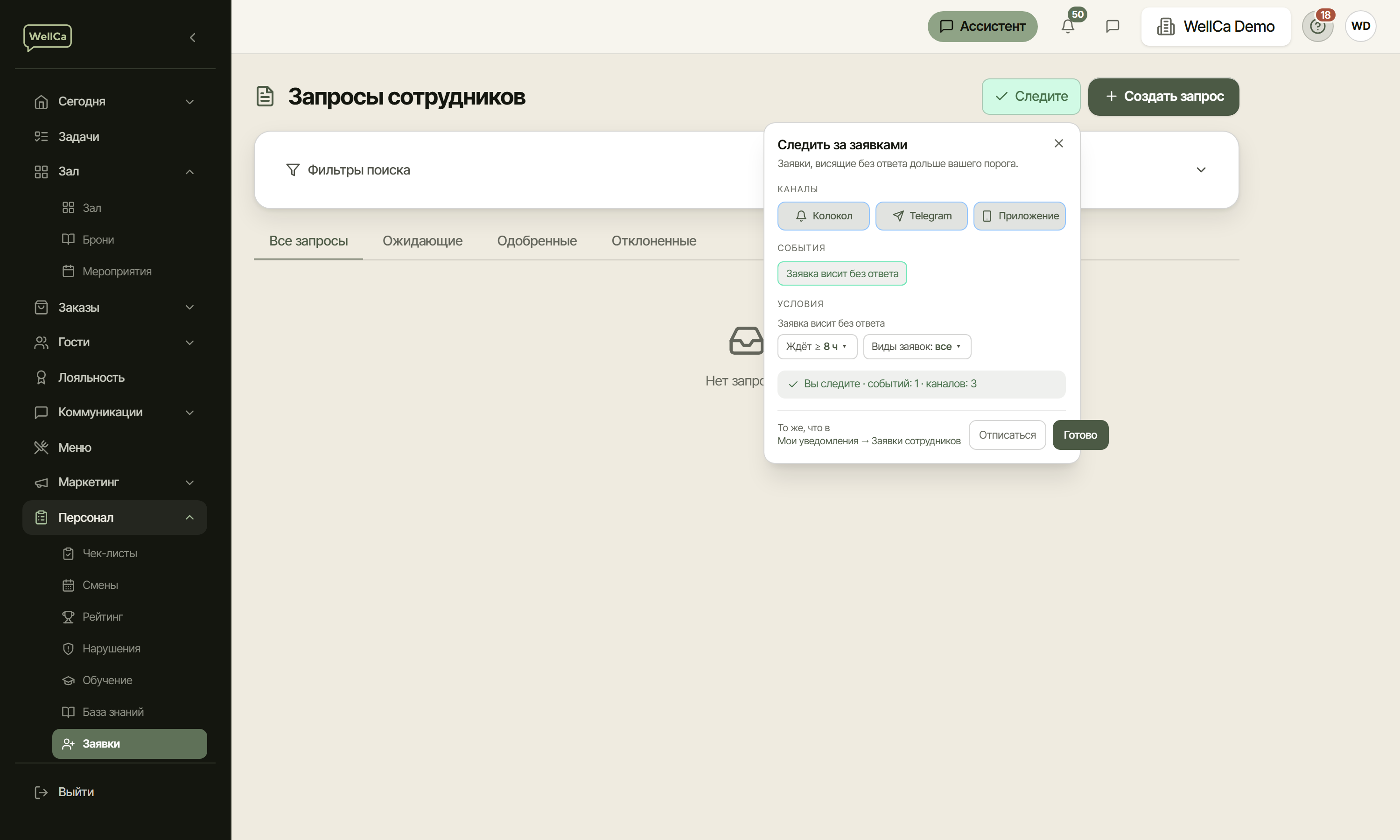Screen dimensions: 1400x840
Task: Open Нарушения in the sidebar
Action: (130, 649)
